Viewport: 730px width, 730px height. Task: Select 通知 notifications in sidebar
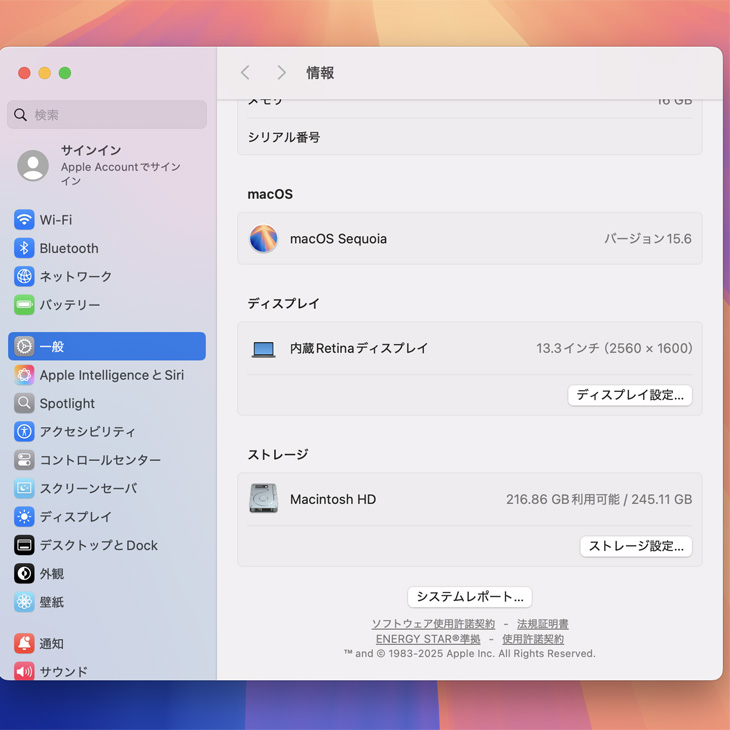51,644
